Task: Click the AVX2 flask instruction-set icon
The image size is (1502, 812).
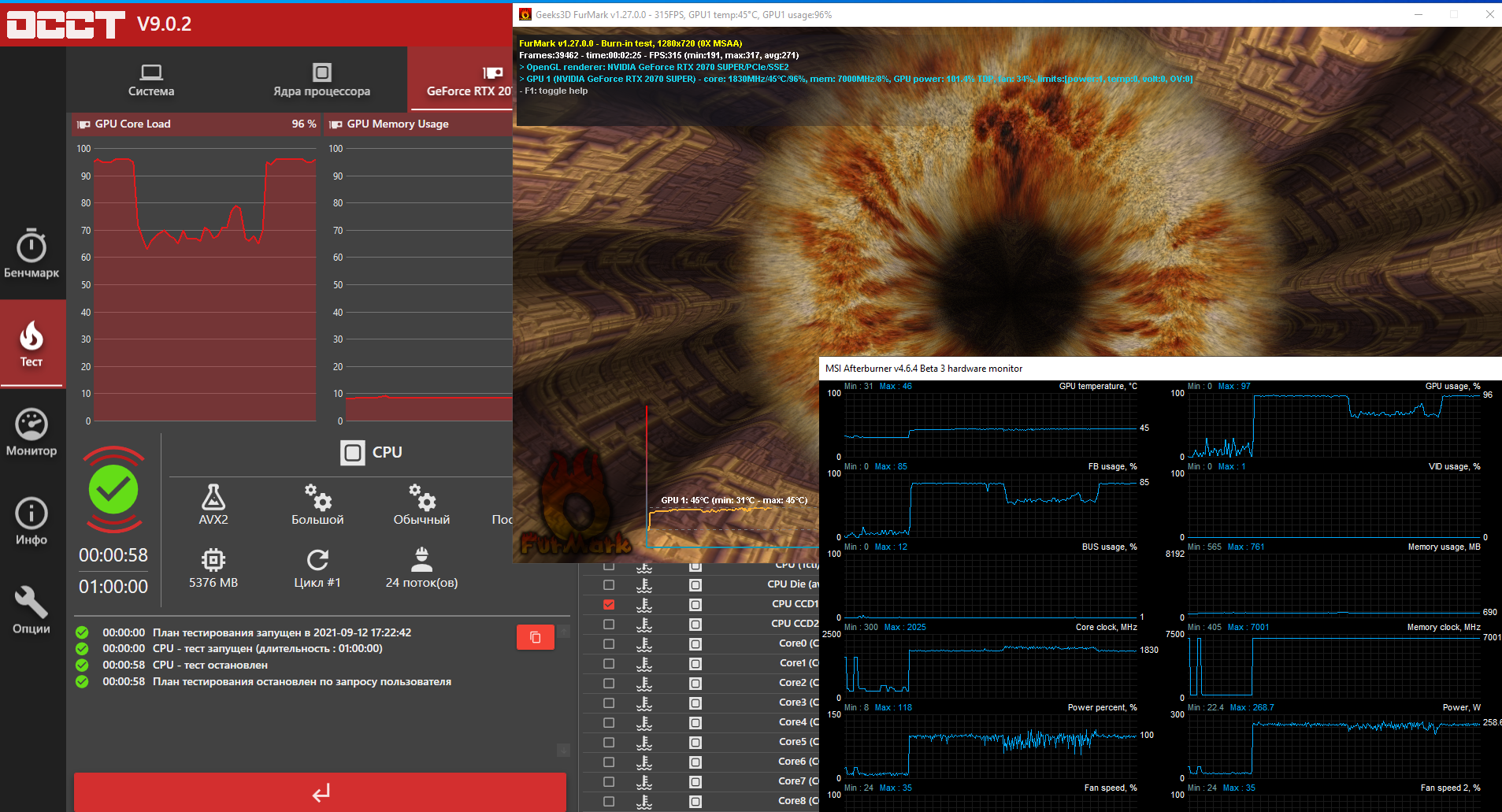Action: click(x=213, y=497)
